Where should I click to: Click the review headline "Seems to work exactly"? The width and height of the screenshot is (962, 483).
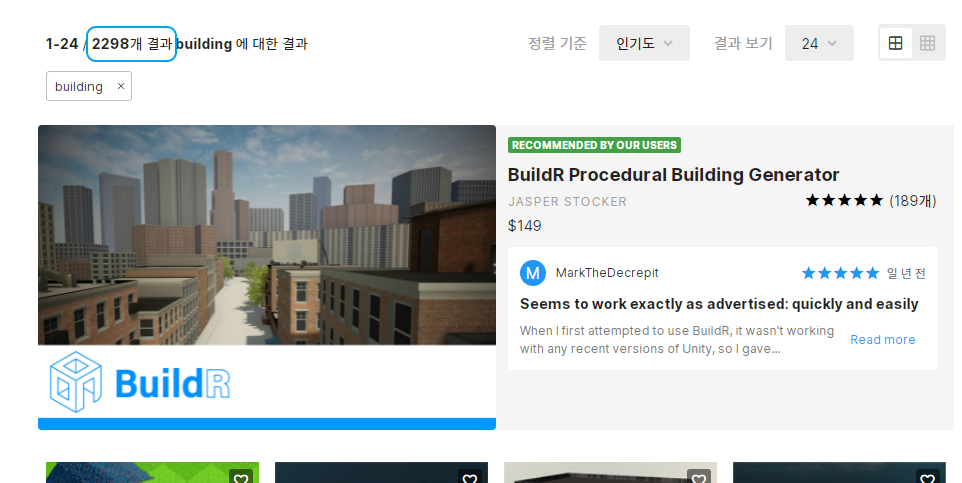click(719, 304)
